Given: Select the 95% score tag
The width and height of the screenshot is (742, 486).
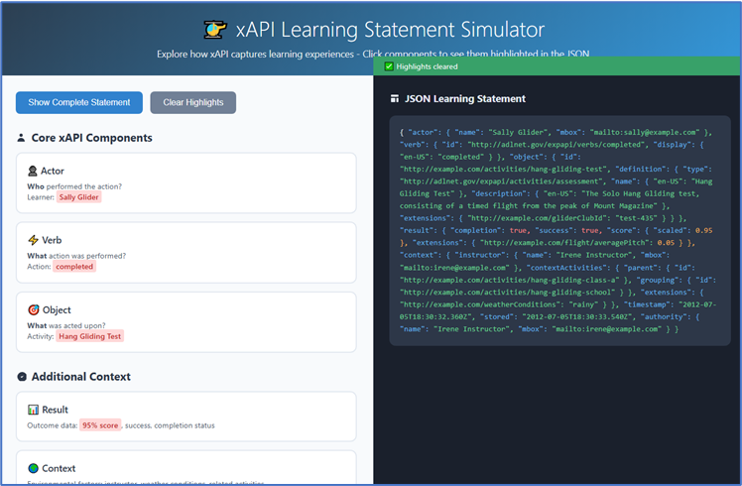Looking at the screenshot, I should (100, 425).
